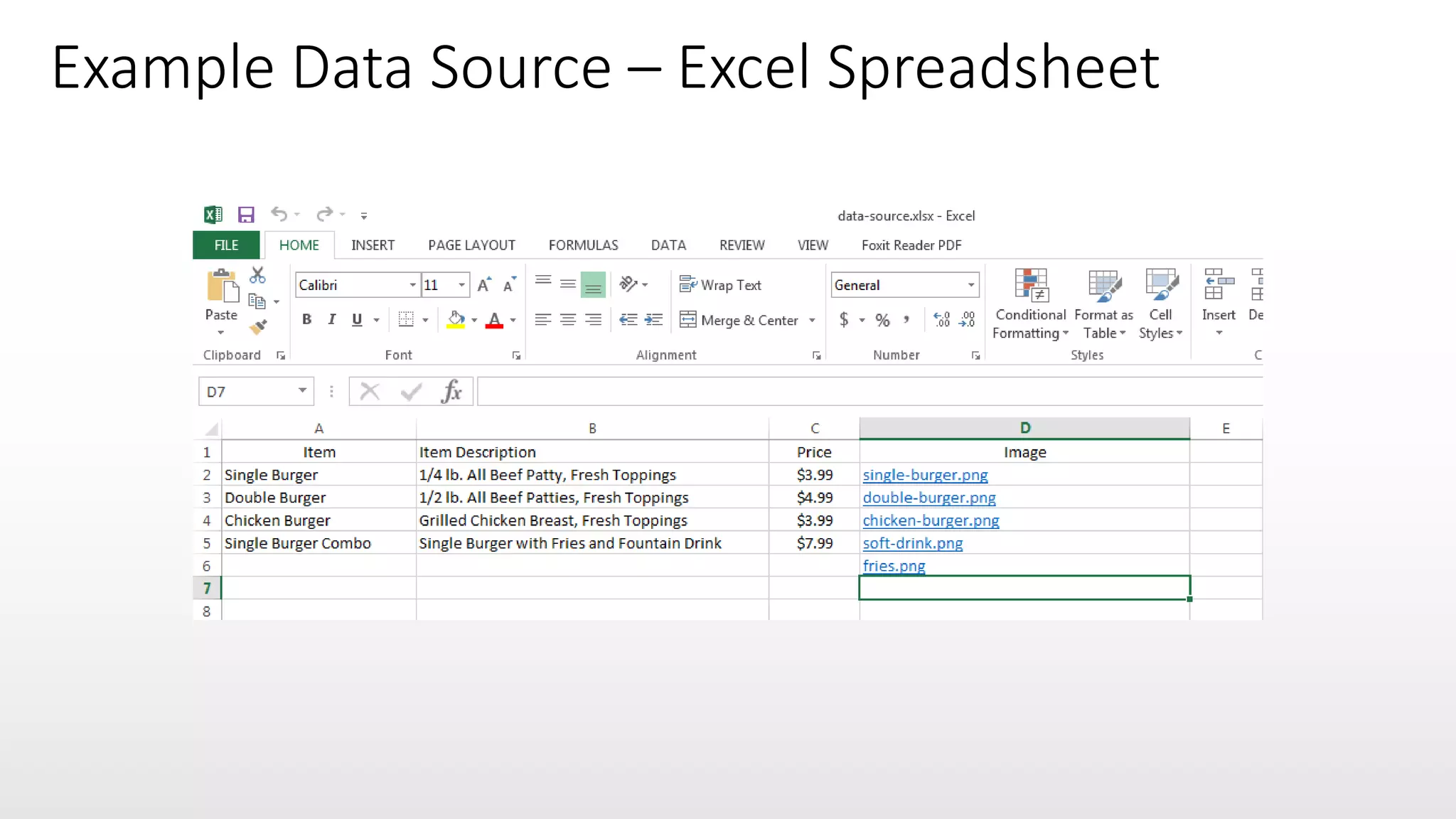
Task: Apply yellow Fill Color bucket
Action: pyautogui.click(x=456, y=320)
